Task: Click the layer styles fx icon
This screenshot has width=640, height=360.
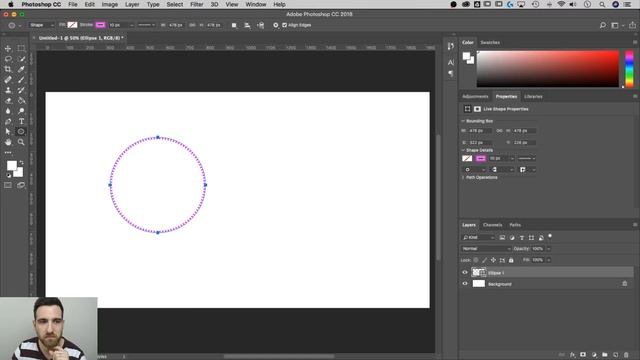Action: tap(573, 355)
